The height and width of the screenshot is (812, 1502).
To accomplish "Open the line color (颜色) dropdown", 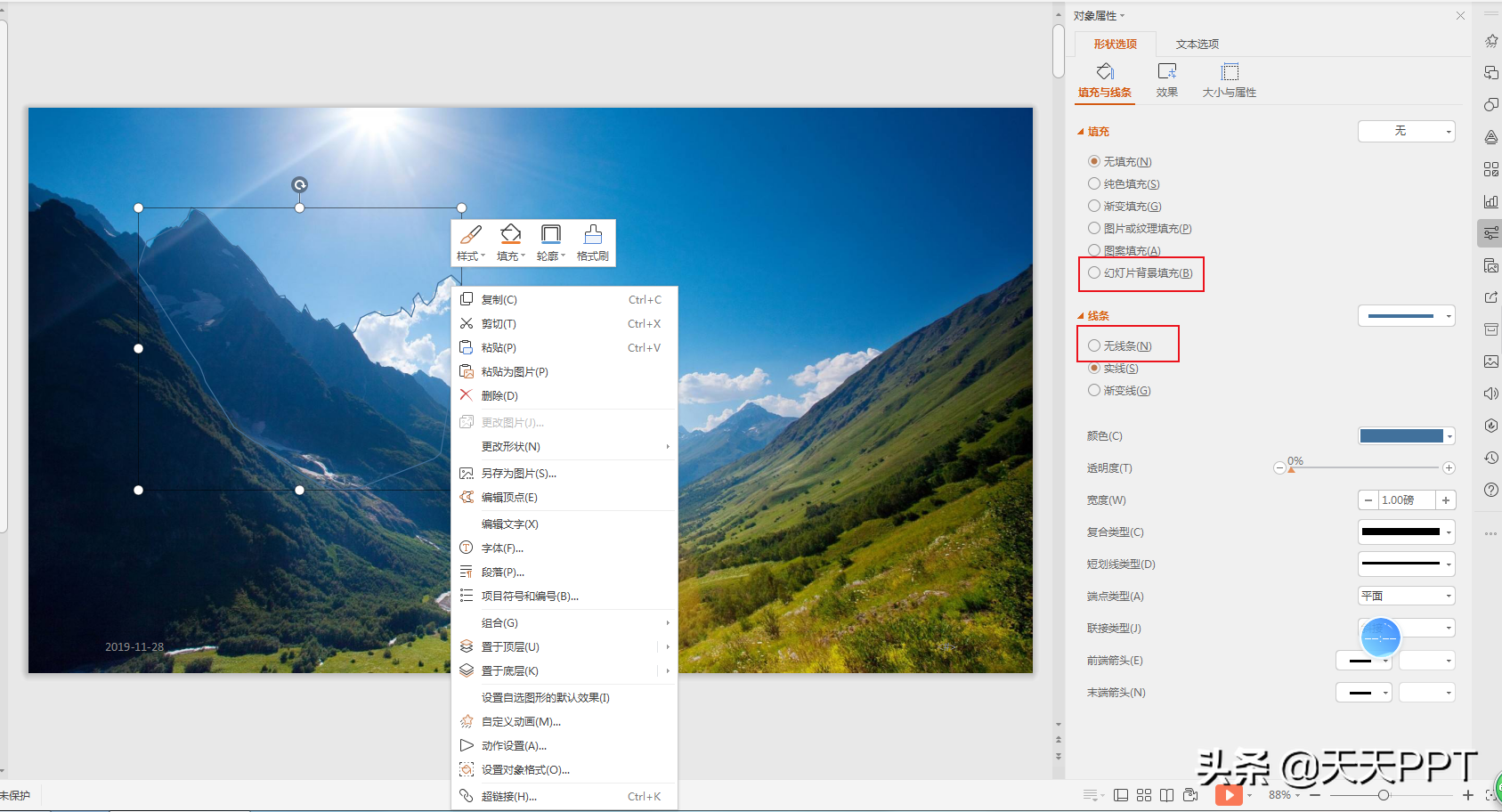I will click(x=1407, y=435).
